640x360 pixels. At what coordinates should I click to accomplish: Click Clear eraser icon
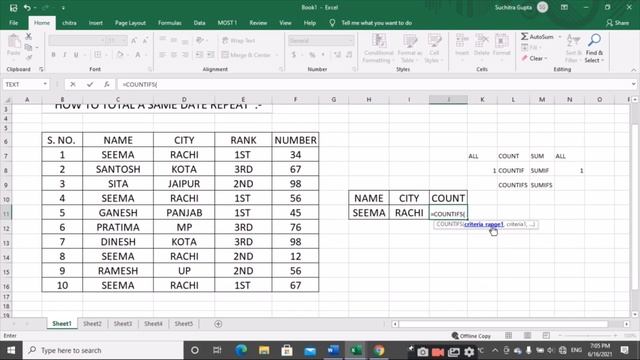[x=524, y=58]
